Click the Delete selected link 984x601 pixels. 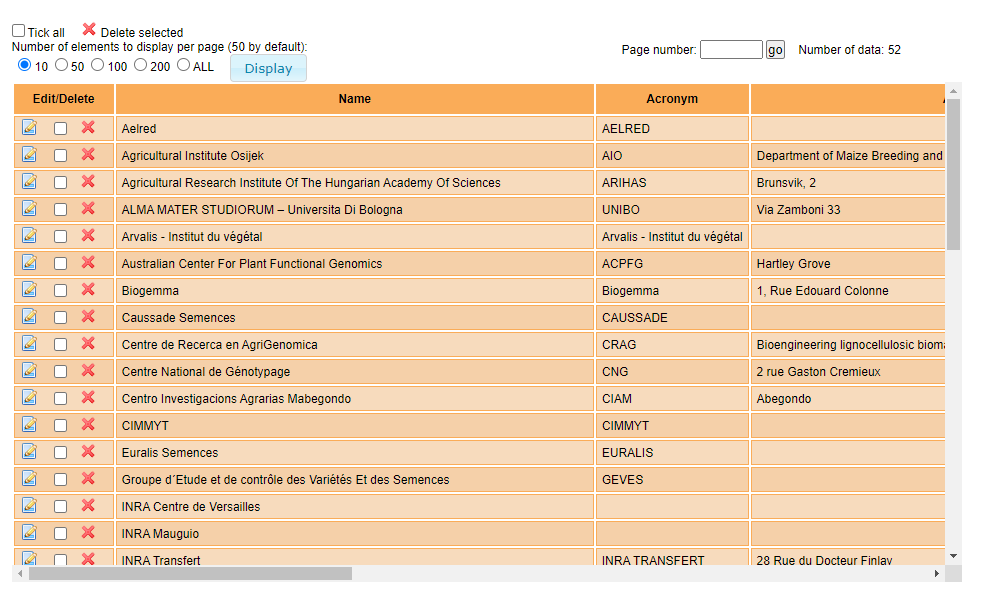pos(142,33)
